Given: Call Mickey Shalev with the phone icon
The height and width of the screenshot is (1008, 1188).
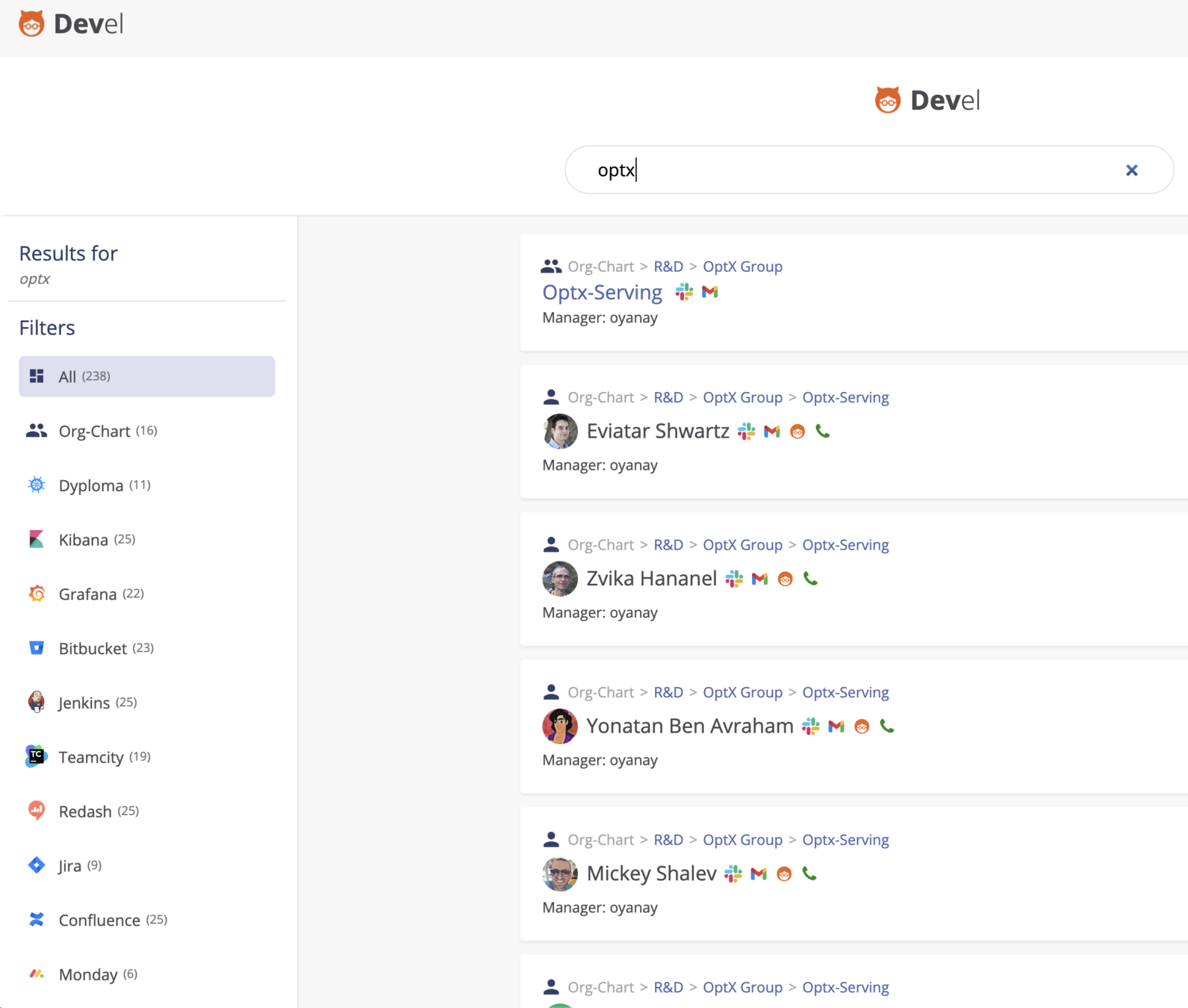Looking at the screenshot, I should [x=809, y=873].
